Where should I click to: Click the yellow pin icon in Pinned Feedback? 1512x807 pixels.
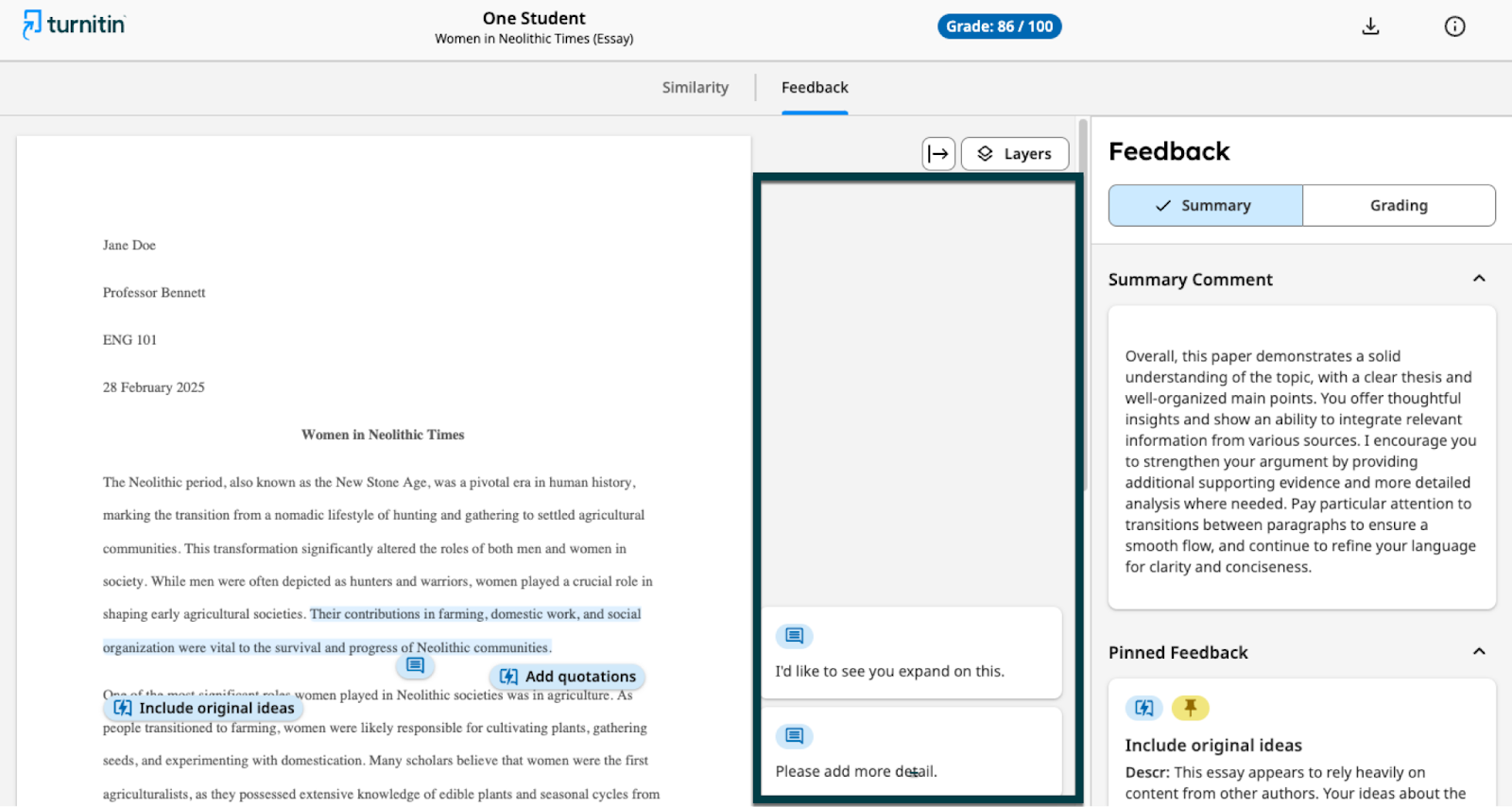pyautogui.click(x=1190, y=708)
